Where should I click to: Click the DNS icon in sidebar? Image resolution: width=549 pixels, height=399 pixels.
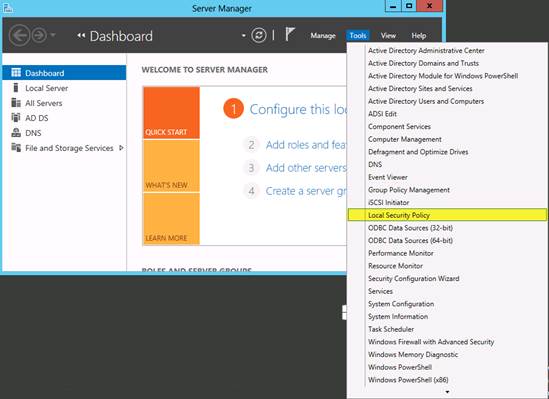coord(16,133)
